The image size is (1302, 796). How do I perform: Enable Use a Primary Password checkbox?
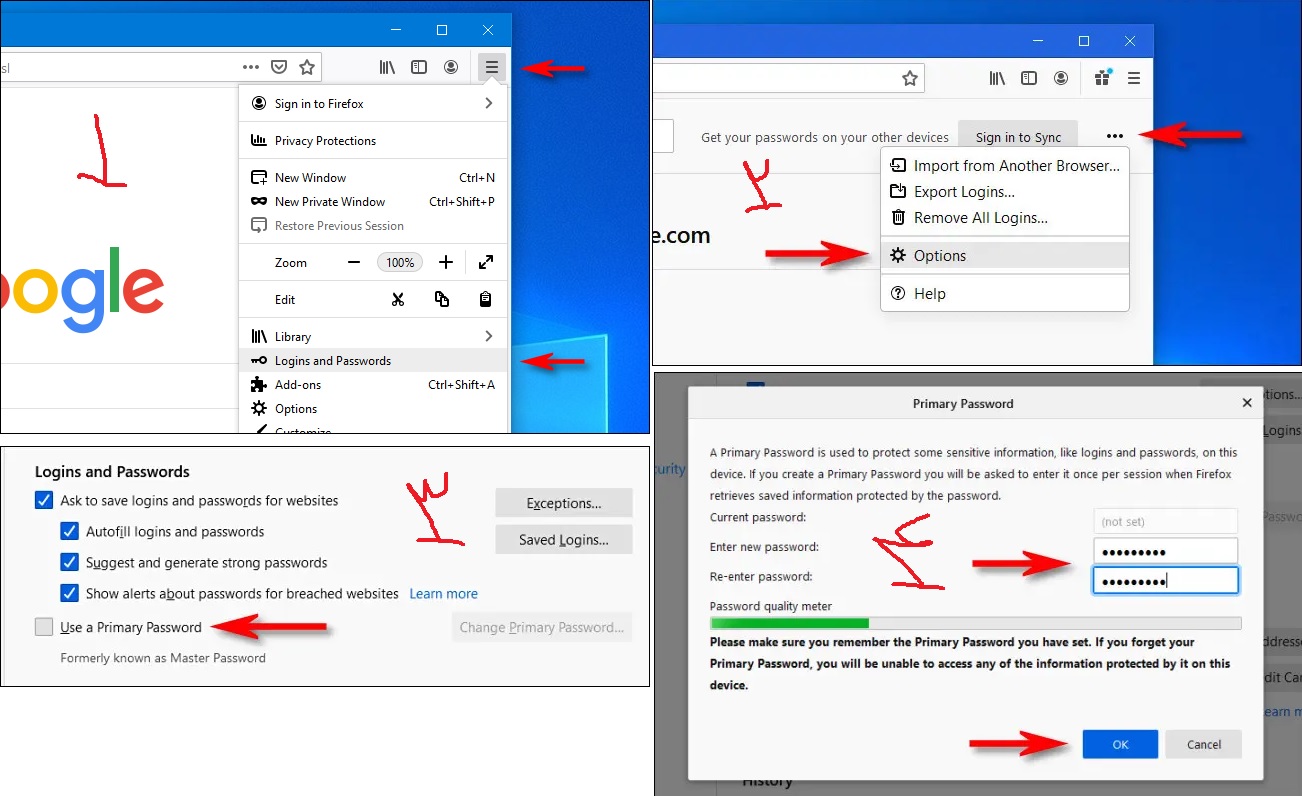click(44, 627)
